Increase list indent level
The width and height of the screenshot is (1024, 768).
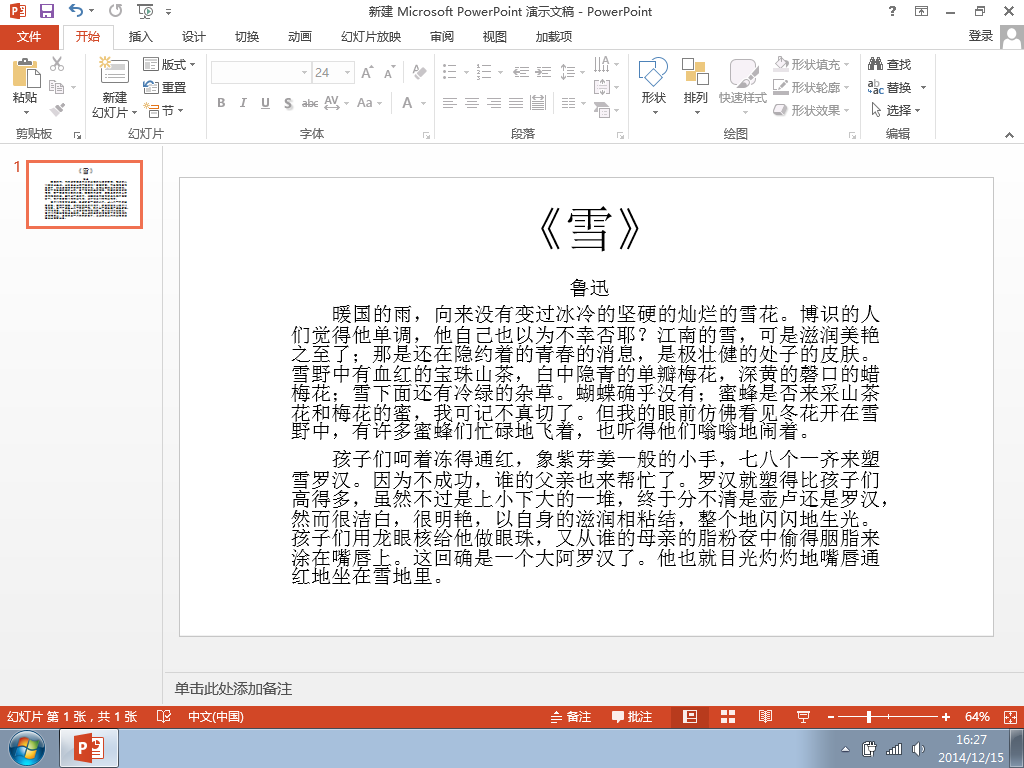coord(543,72)
